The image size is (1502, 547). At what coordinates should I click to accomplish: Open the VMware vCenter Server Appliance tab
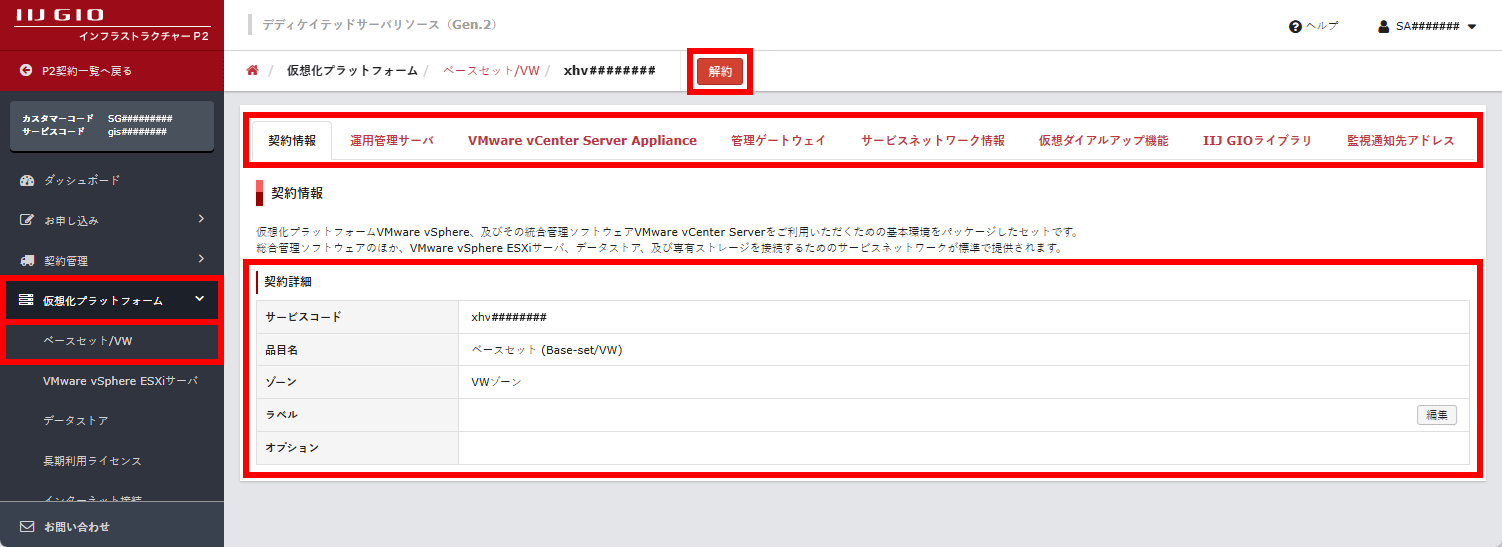[582, 141]
